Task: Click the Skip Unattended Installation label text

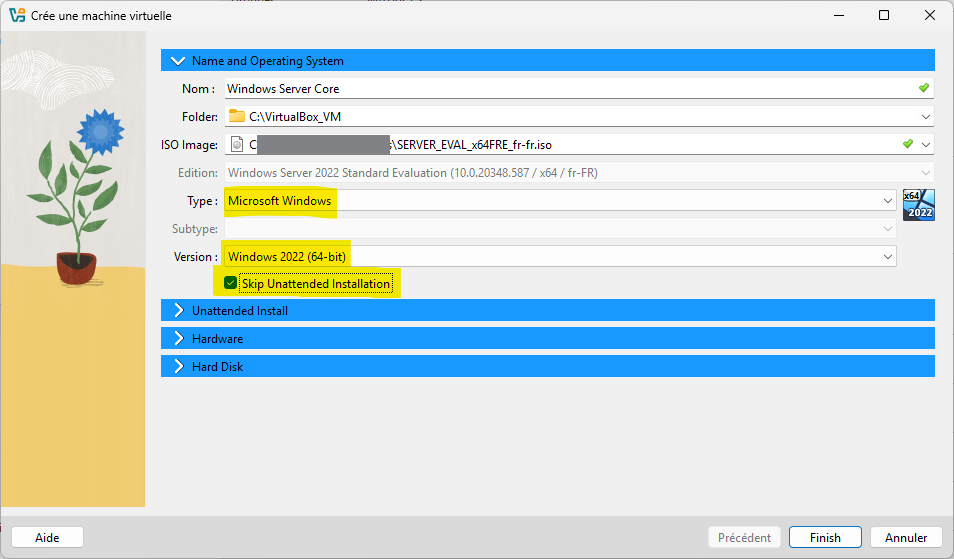Action: tap(316, 283)
